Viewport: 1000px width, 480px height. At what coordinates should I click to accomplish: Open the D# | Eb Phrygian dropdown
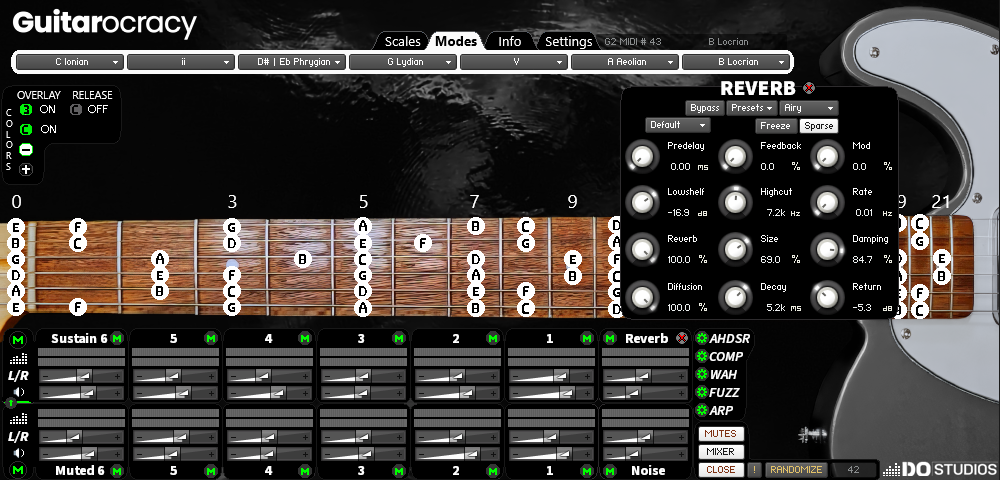(x=292, y=62)
